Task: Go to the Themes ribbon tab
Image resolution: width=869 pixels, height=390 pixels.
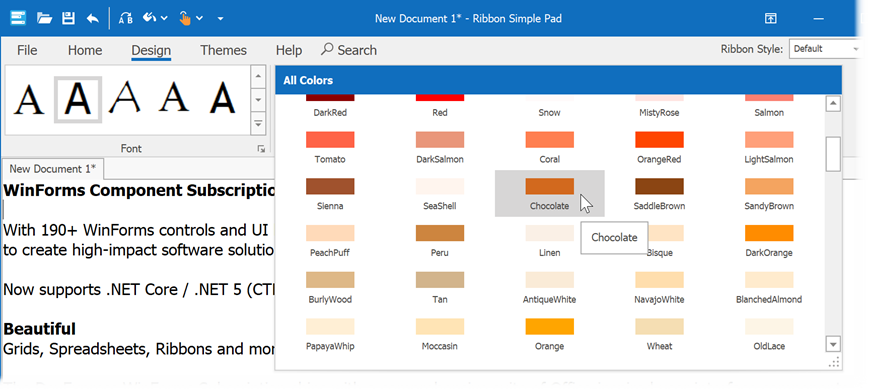Action: (223, 50)
